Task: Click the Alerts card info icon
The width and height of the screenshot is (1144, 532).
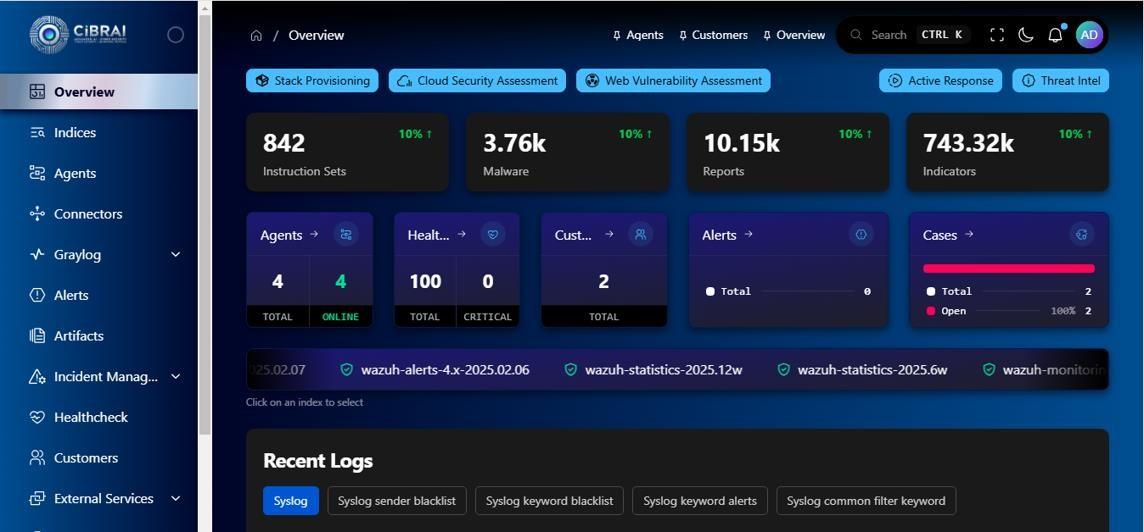Action: point(860,234)
